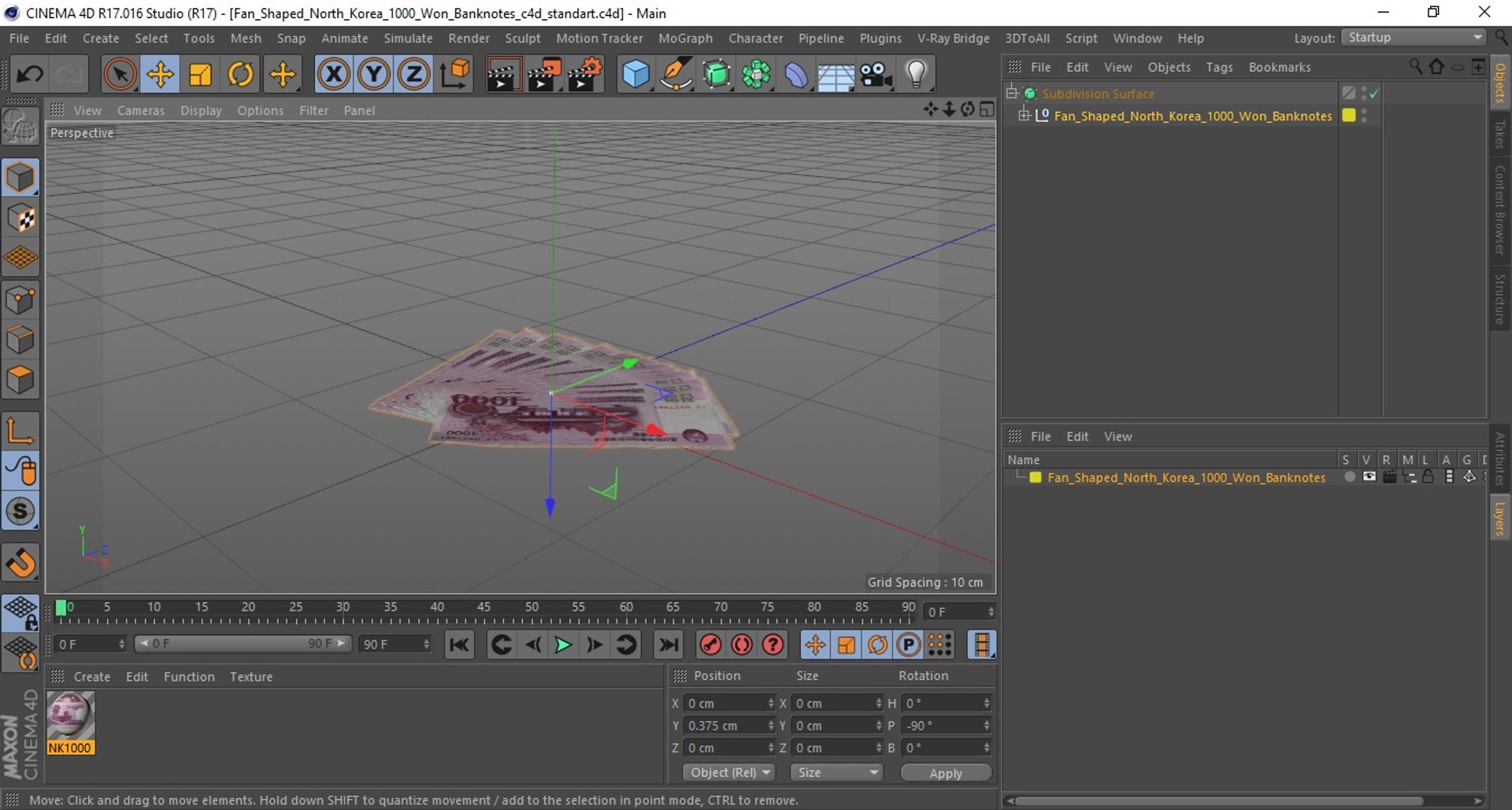This screenshot has height=810, width=1512.
Task: Toggle Position keyframe recording
Action: 815,645
